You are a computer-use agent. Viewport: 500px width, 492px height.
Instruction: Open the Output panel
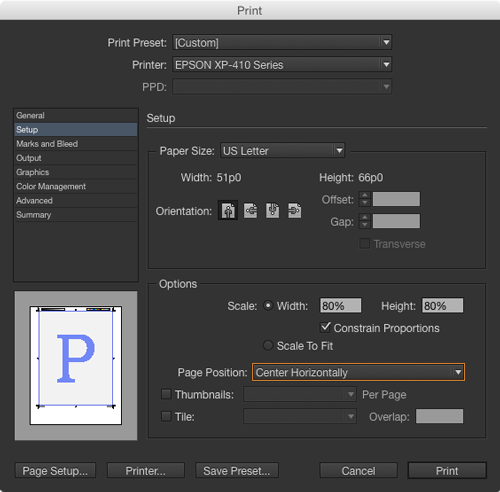tap(76, 158)
